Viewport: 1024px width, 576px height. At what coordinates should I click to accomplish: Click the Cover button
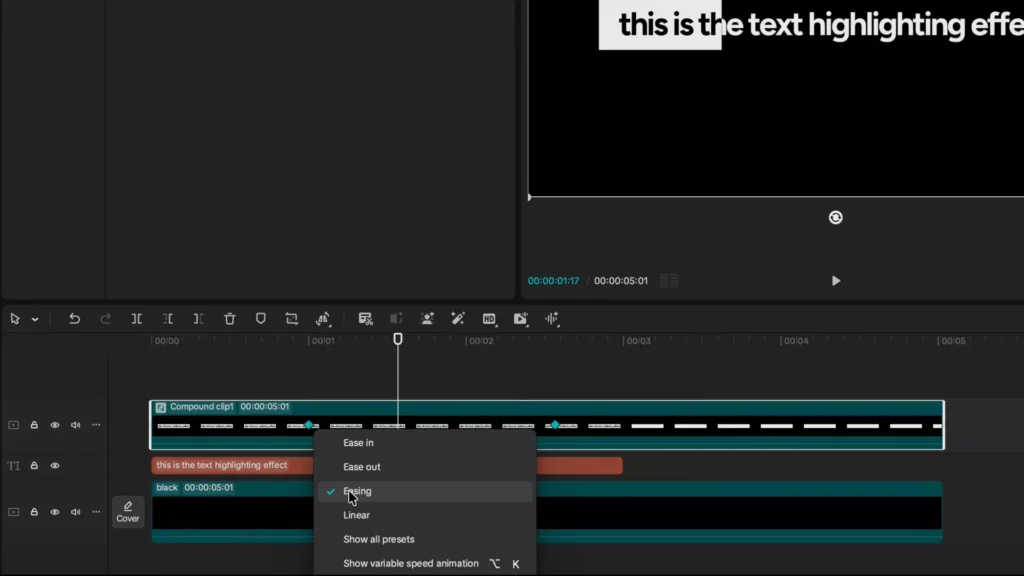click(x=128, y=512)
